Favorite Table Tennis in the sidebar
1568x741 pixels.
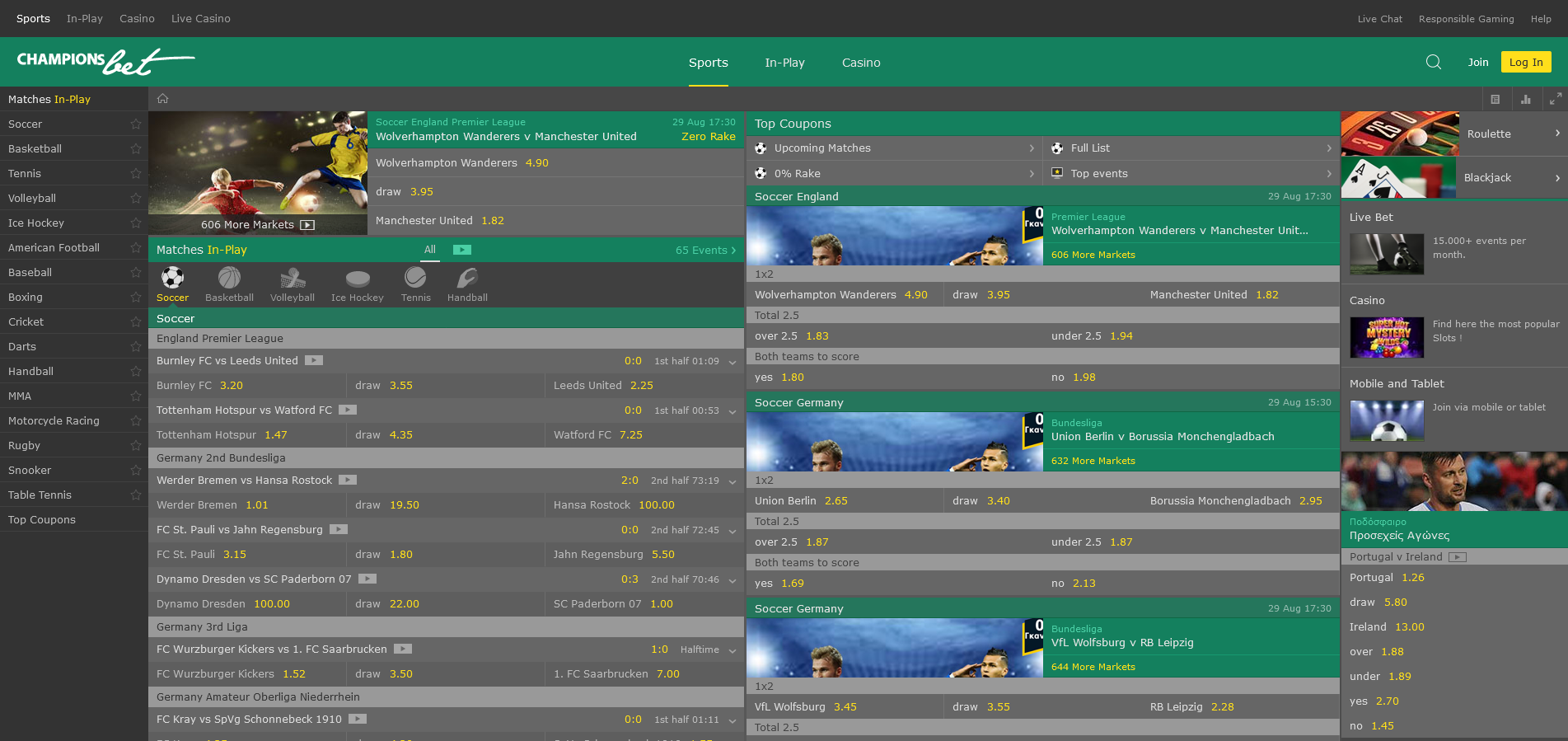[136, 495]
